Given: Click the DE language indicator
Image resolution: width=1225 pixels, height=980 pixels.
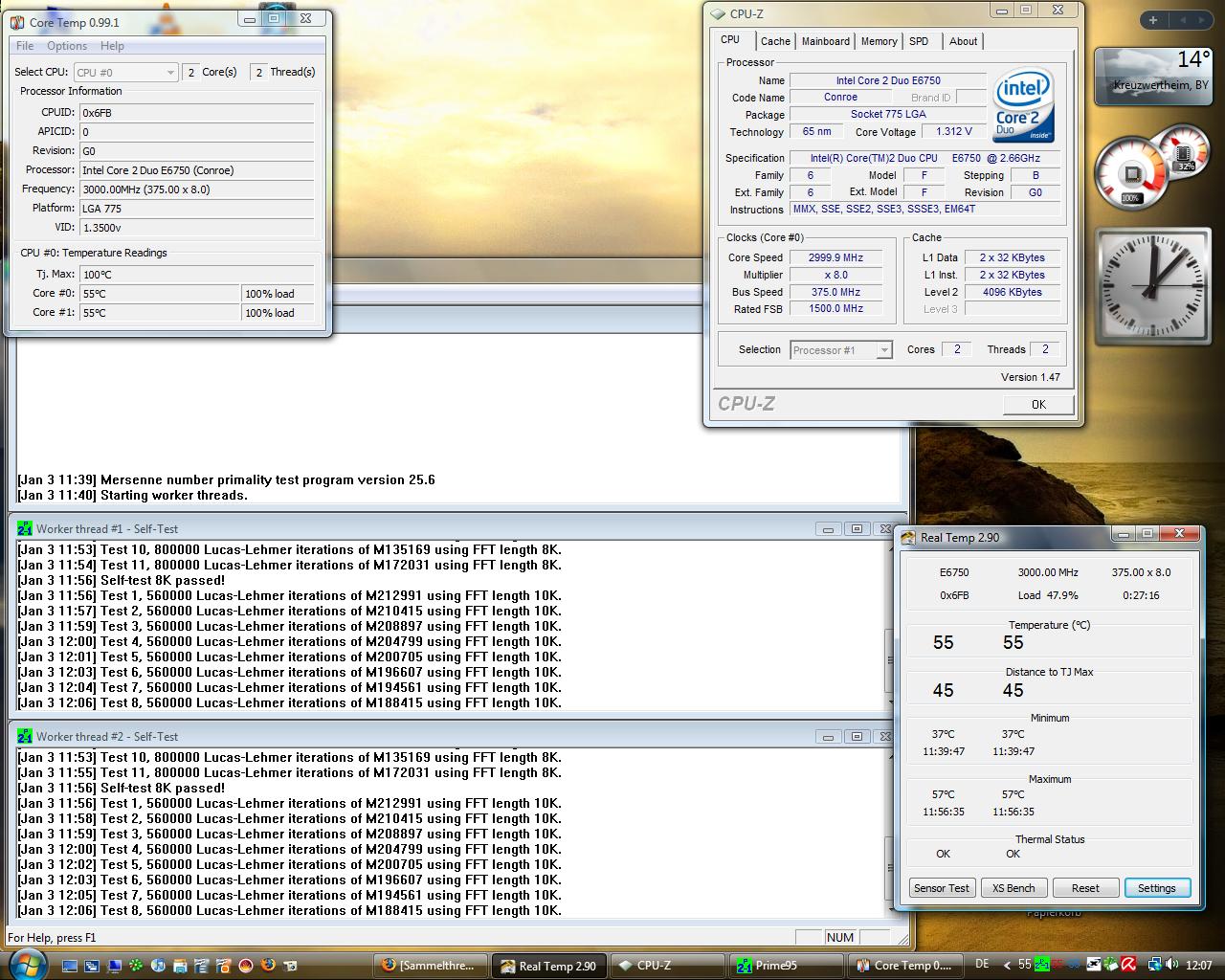Looking at the screenshot, I should click(982, 964).
